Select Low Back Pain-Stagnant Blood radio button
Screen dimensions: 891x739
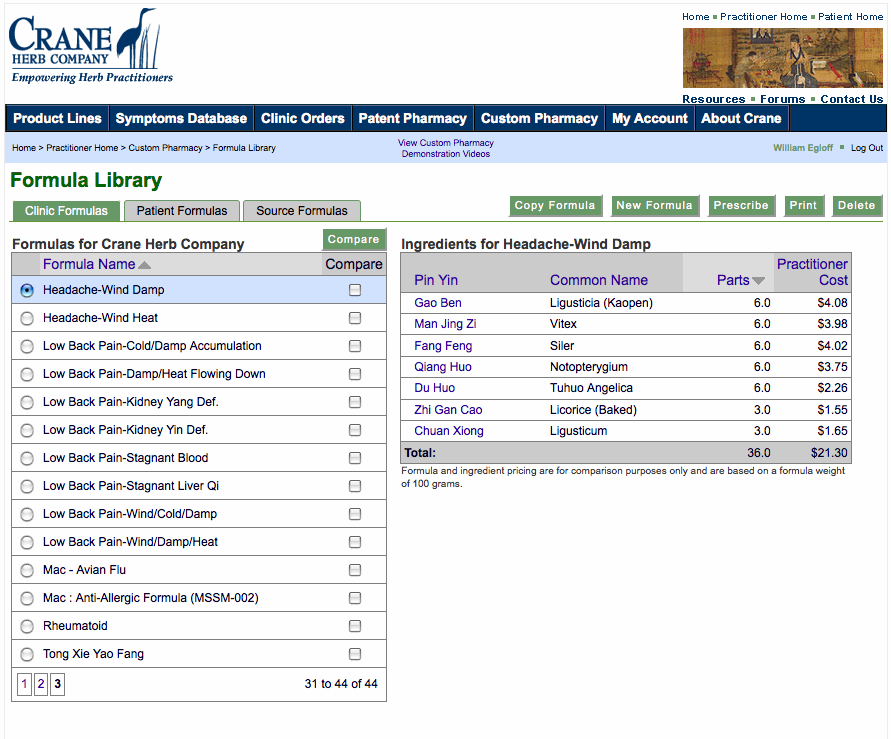click(x=27, y=458)
